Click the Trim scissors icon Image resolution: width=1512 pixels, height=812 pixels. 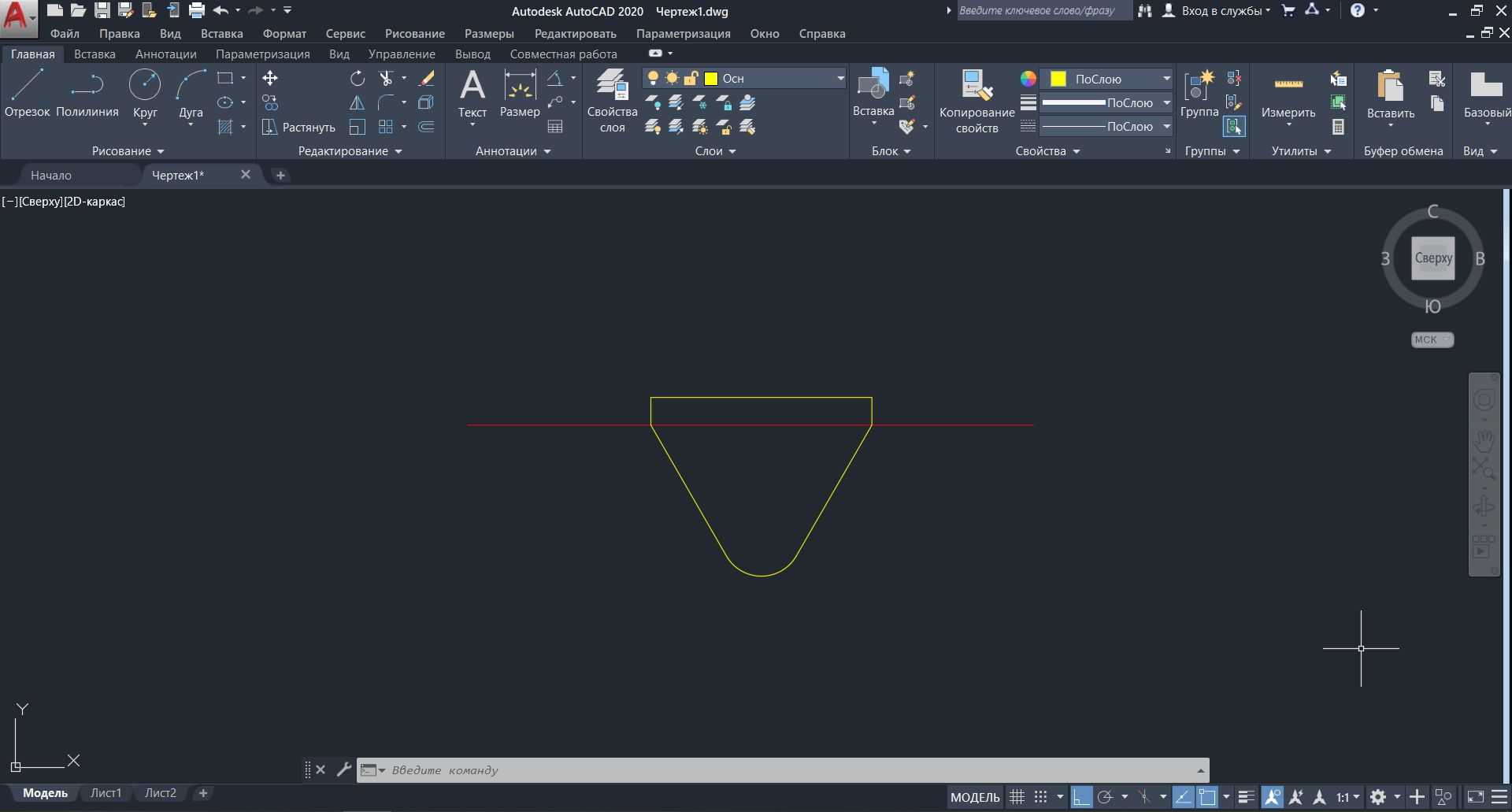point(386,78)
